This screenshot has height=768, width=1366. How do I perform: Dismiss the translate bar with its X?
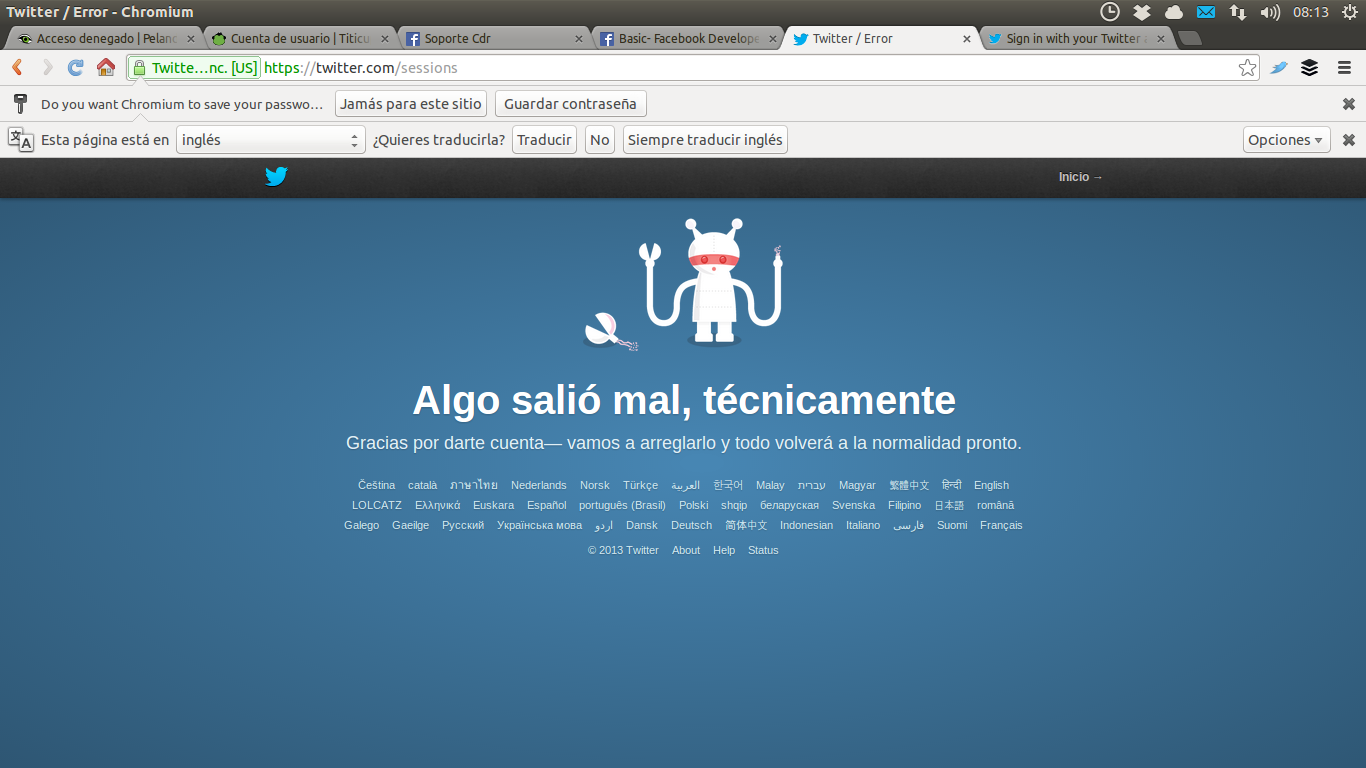pos(1348,140)
